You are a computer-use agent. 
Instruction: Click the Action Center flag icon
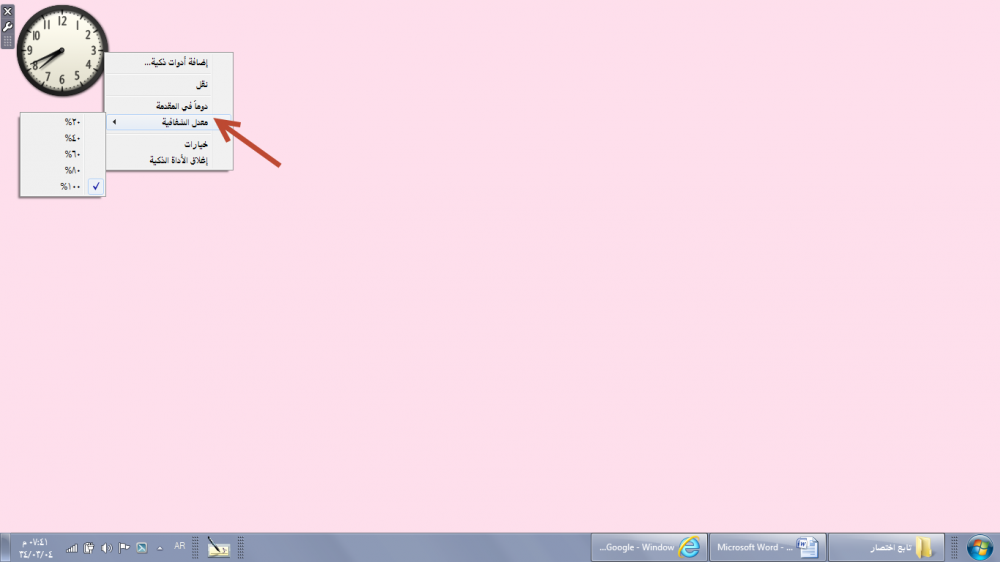pos(124,547)
